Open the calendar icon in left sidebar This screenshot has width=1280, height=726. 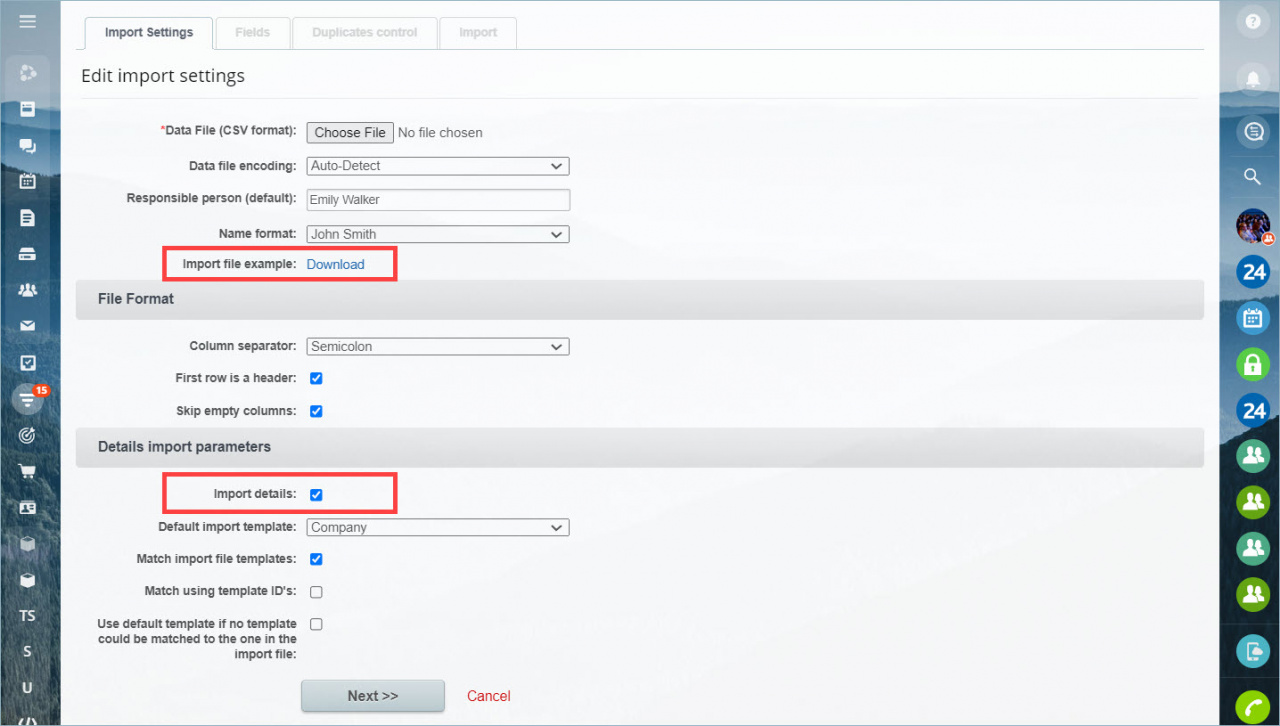[x=28, y=182]
